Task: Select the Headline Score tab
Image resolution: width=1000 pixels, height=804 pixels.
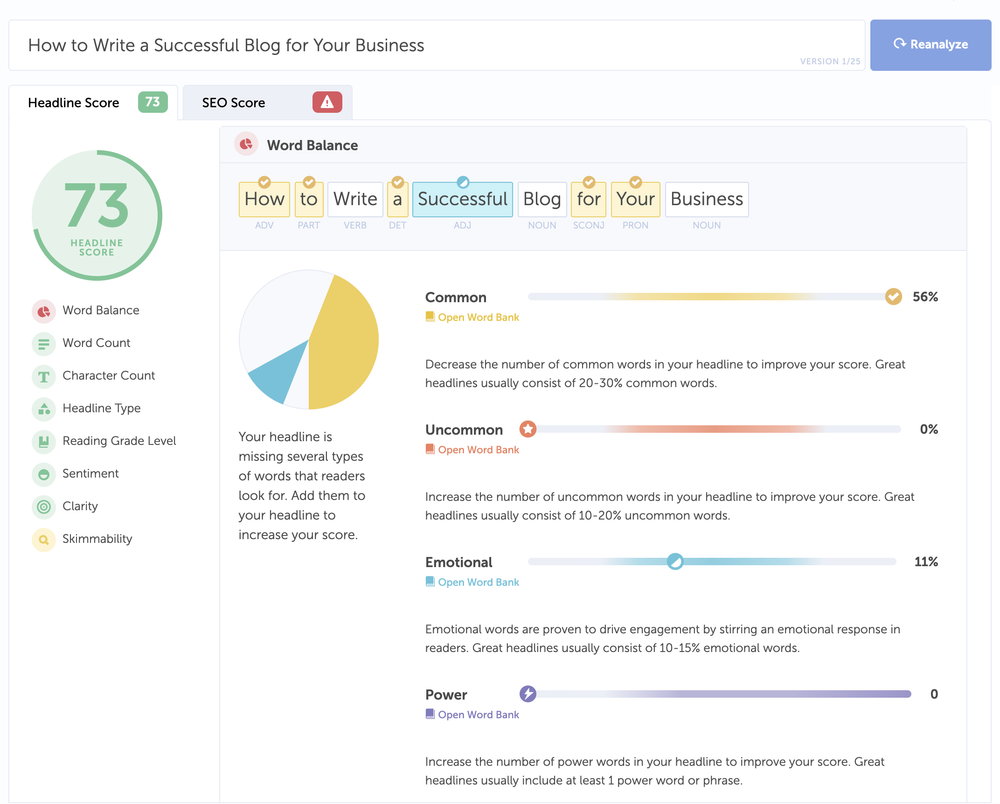Action: pyautogui.click(x=93, y=102)
